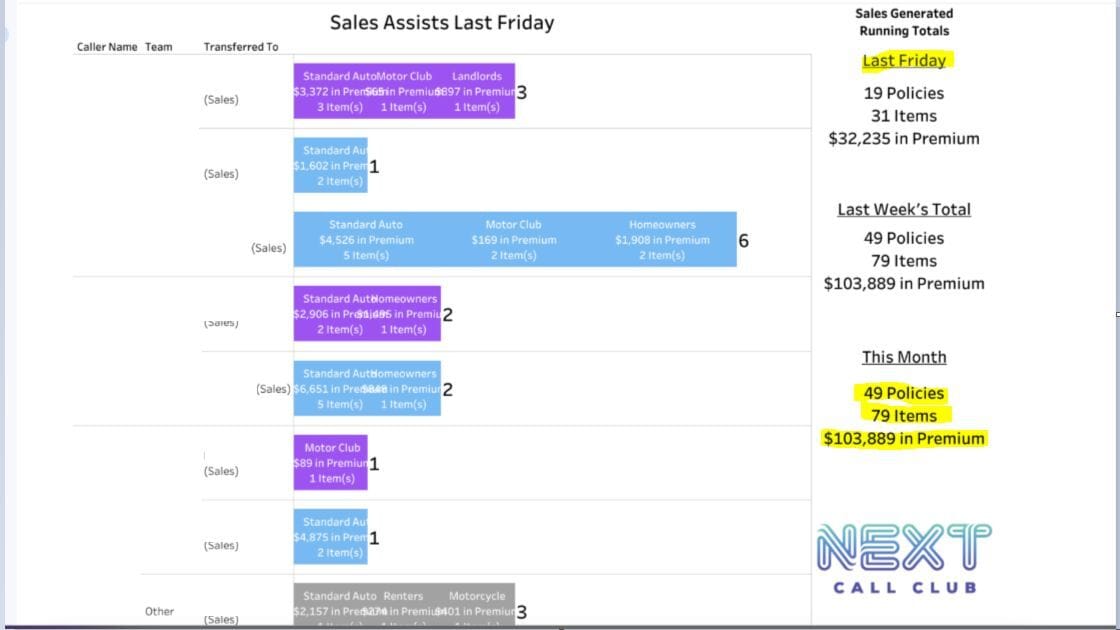Select the Standard Auto $1,602 blue bar
Image resolution: width=1120 pixels, height=630 pixels.
(331, 165)
